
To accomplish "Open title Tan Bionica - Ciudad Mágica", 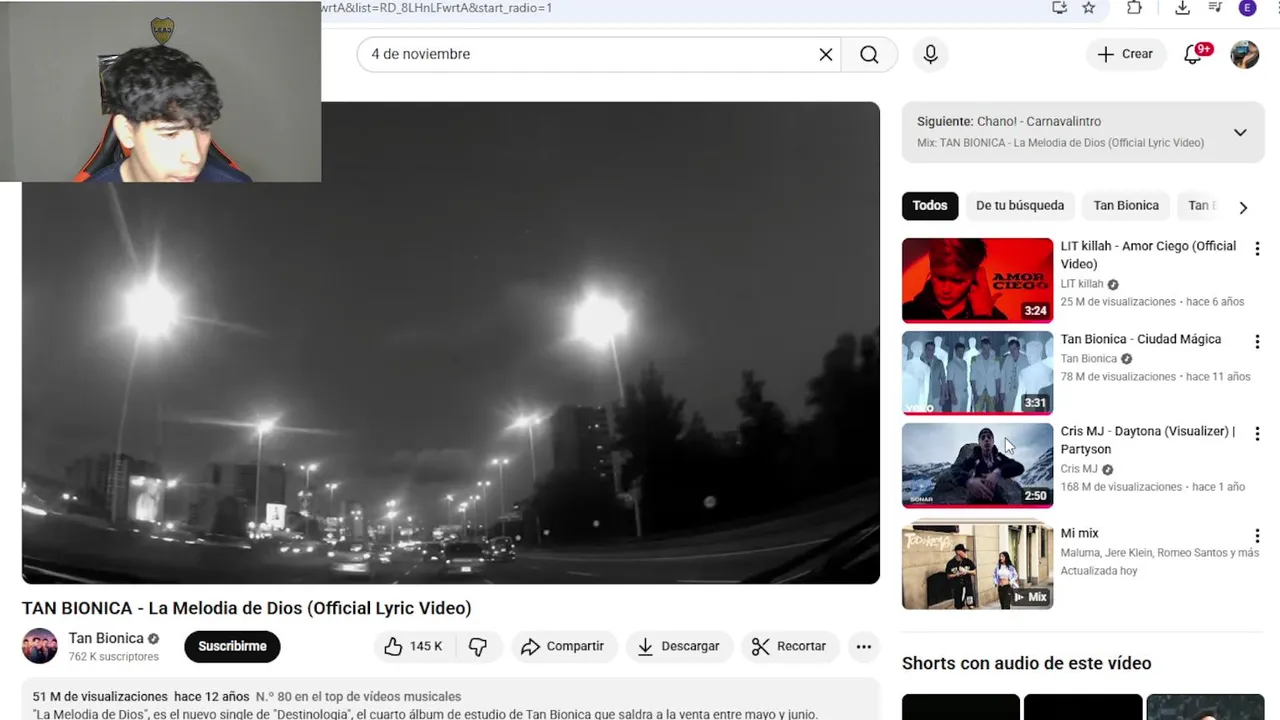I will [x=1141, y=339].
